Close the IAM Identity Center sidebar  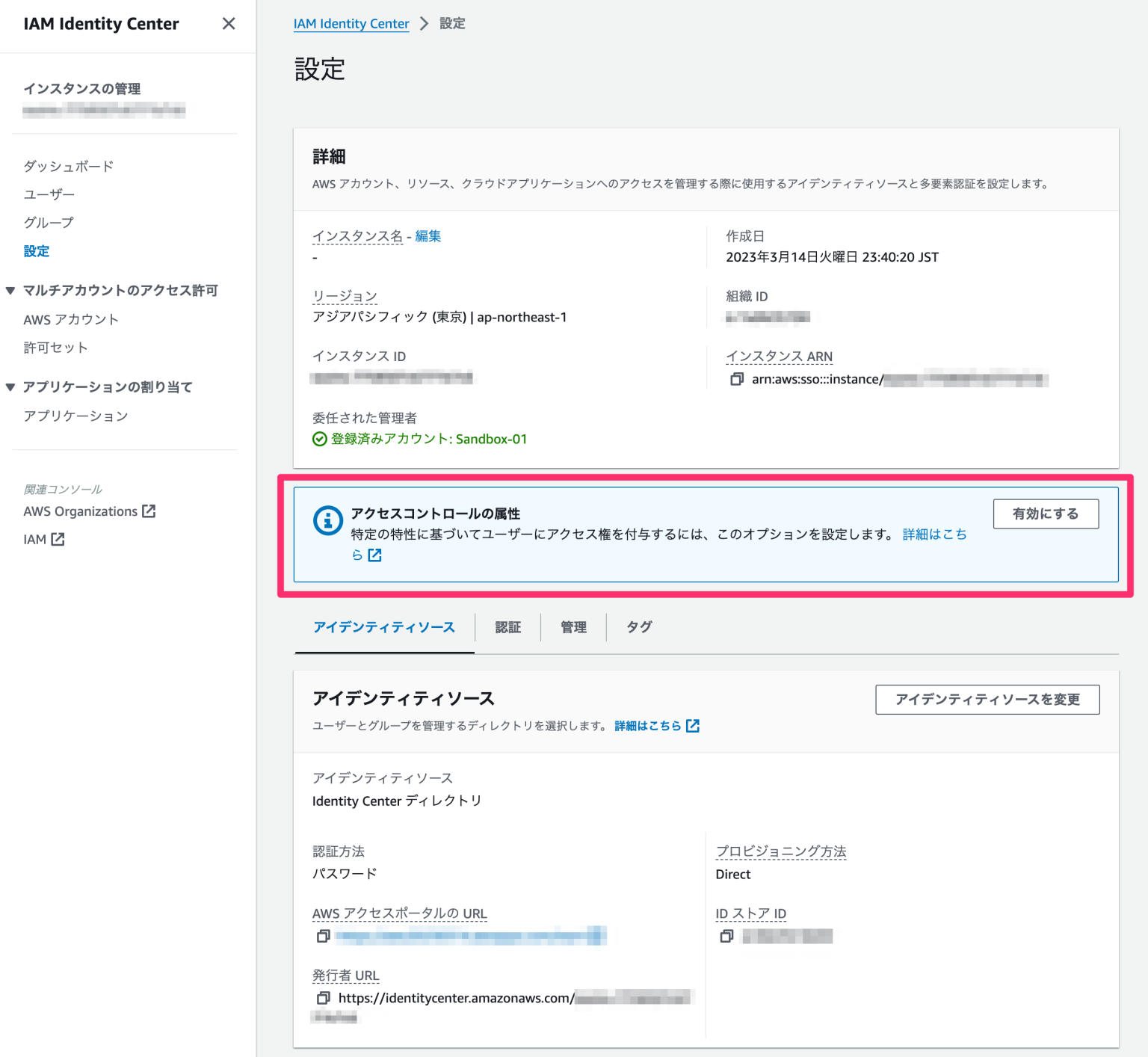click(x=229, y=23)
